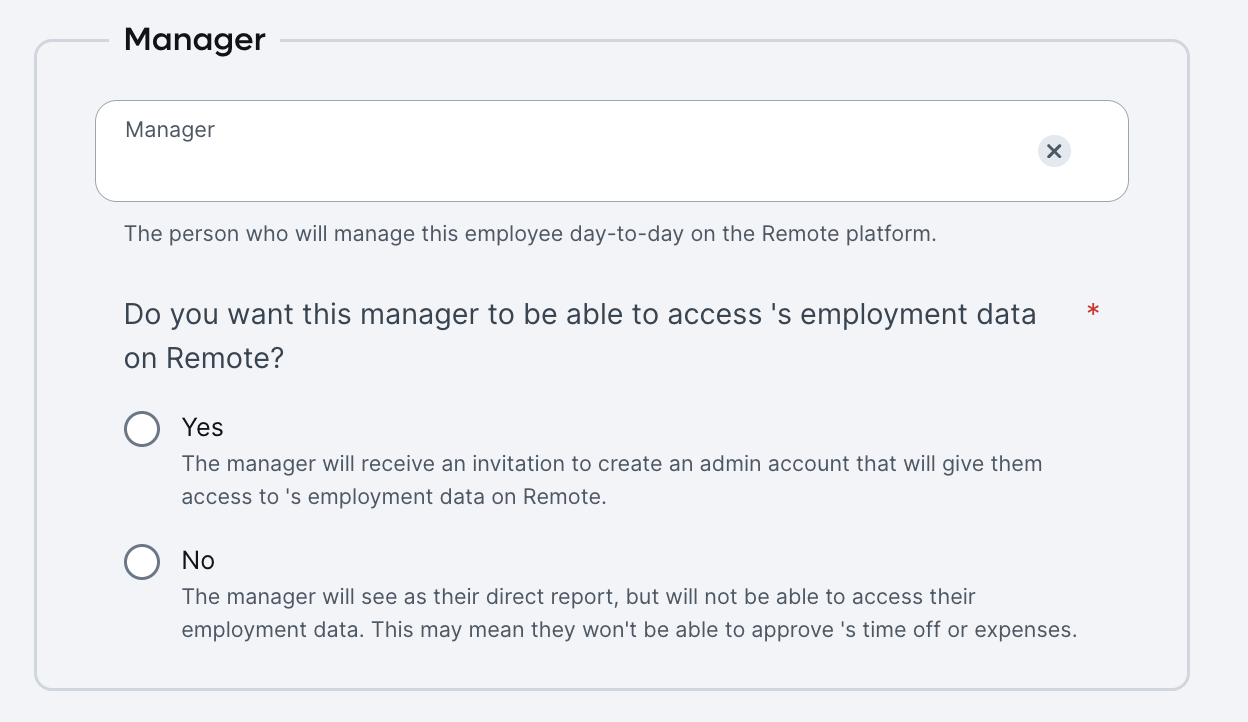Click the Yes option description about admin invitation

[612, 480]
